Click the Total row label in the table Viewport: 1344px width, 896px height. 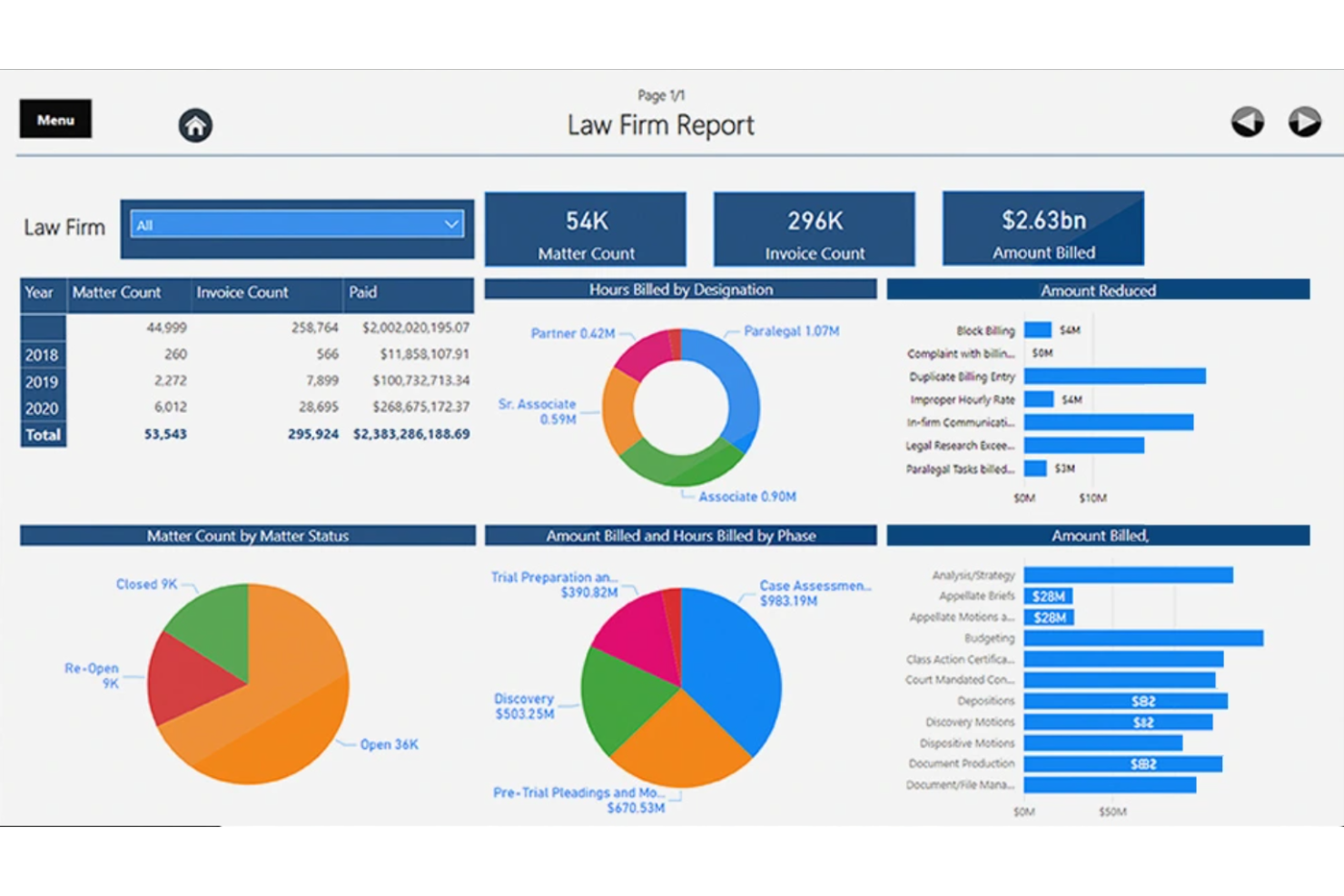coord(43,435)
